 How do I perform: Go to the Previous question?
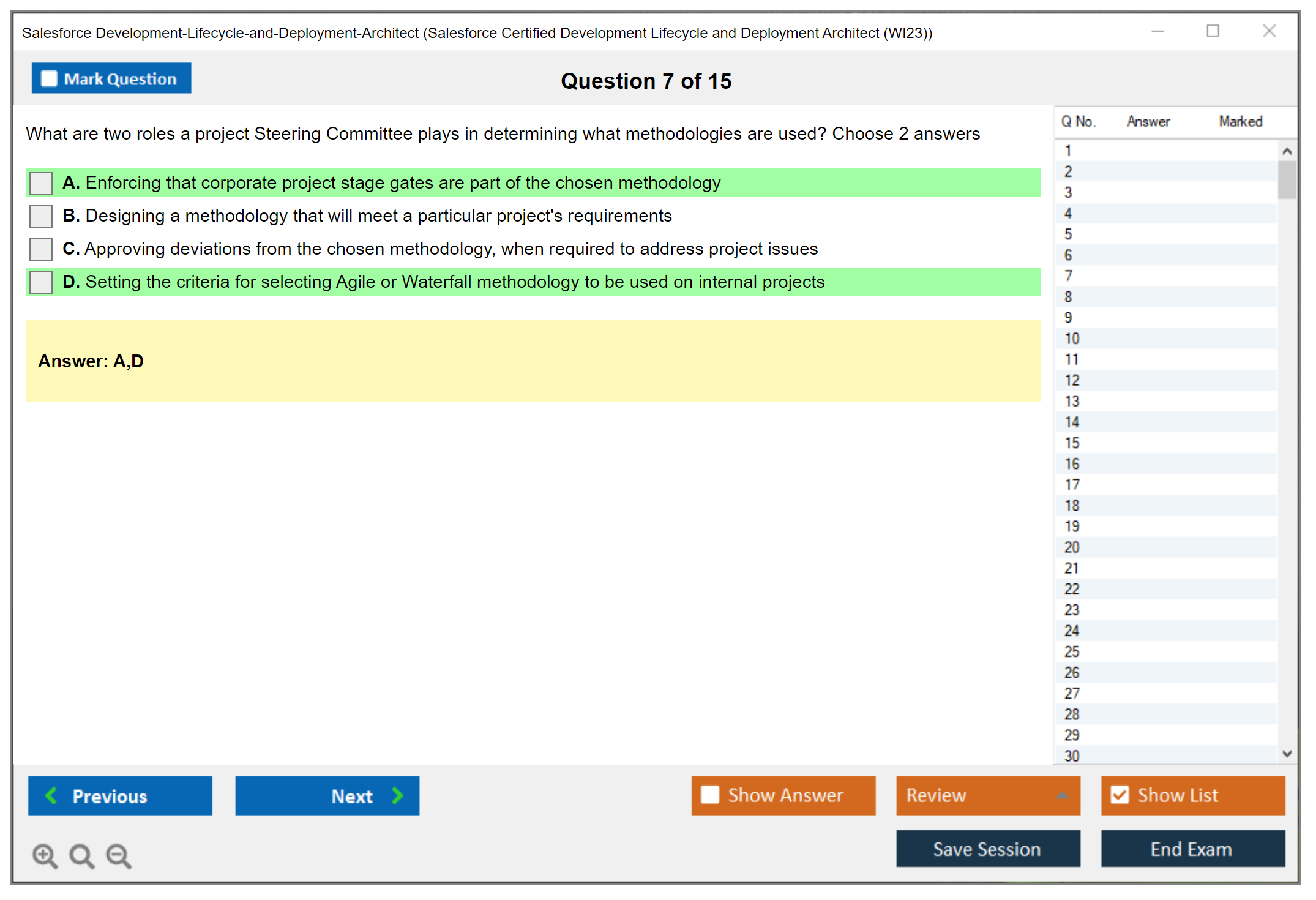point(120,795)
